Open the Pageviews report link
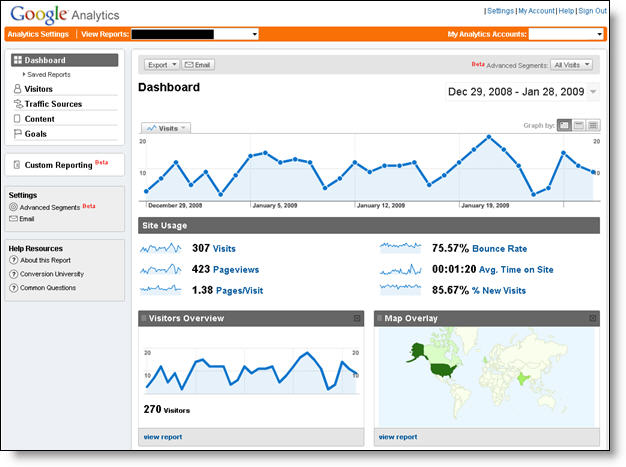This screenshot has height=467, width=626. (x=236, y=269)
